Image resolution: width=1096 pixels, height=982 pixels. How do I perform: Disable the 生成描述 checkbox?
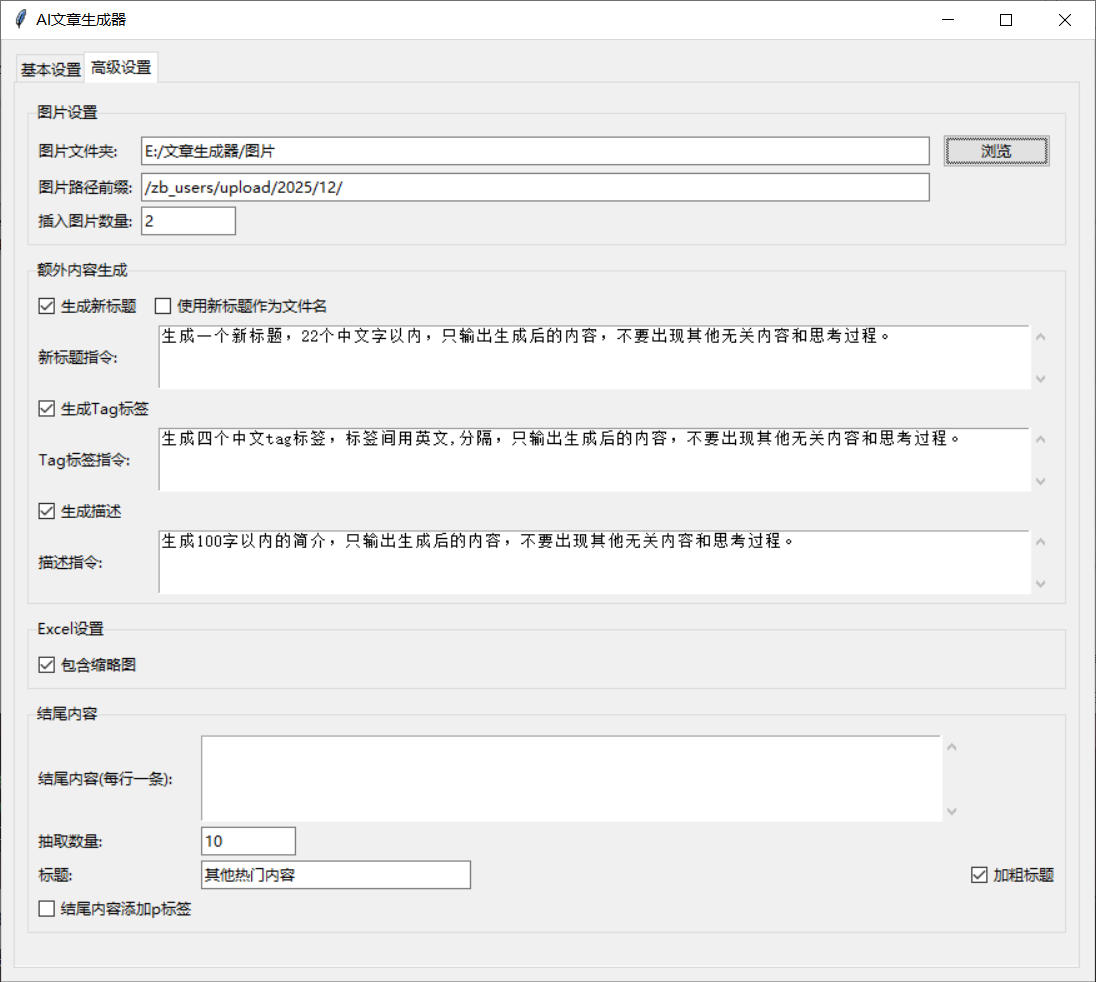(46, 511)
